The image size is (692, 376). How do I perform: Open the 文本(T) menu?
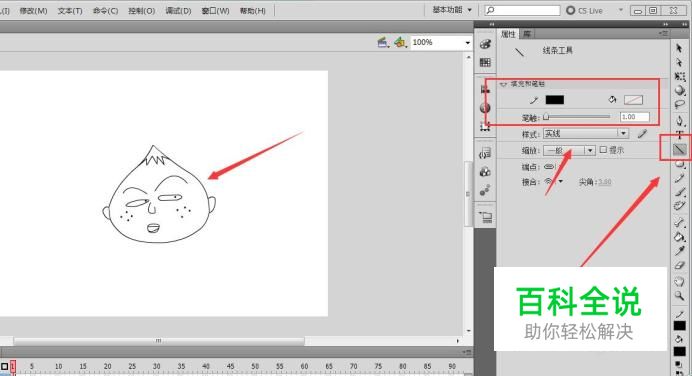pyautogui.click(x=70, y=11)
